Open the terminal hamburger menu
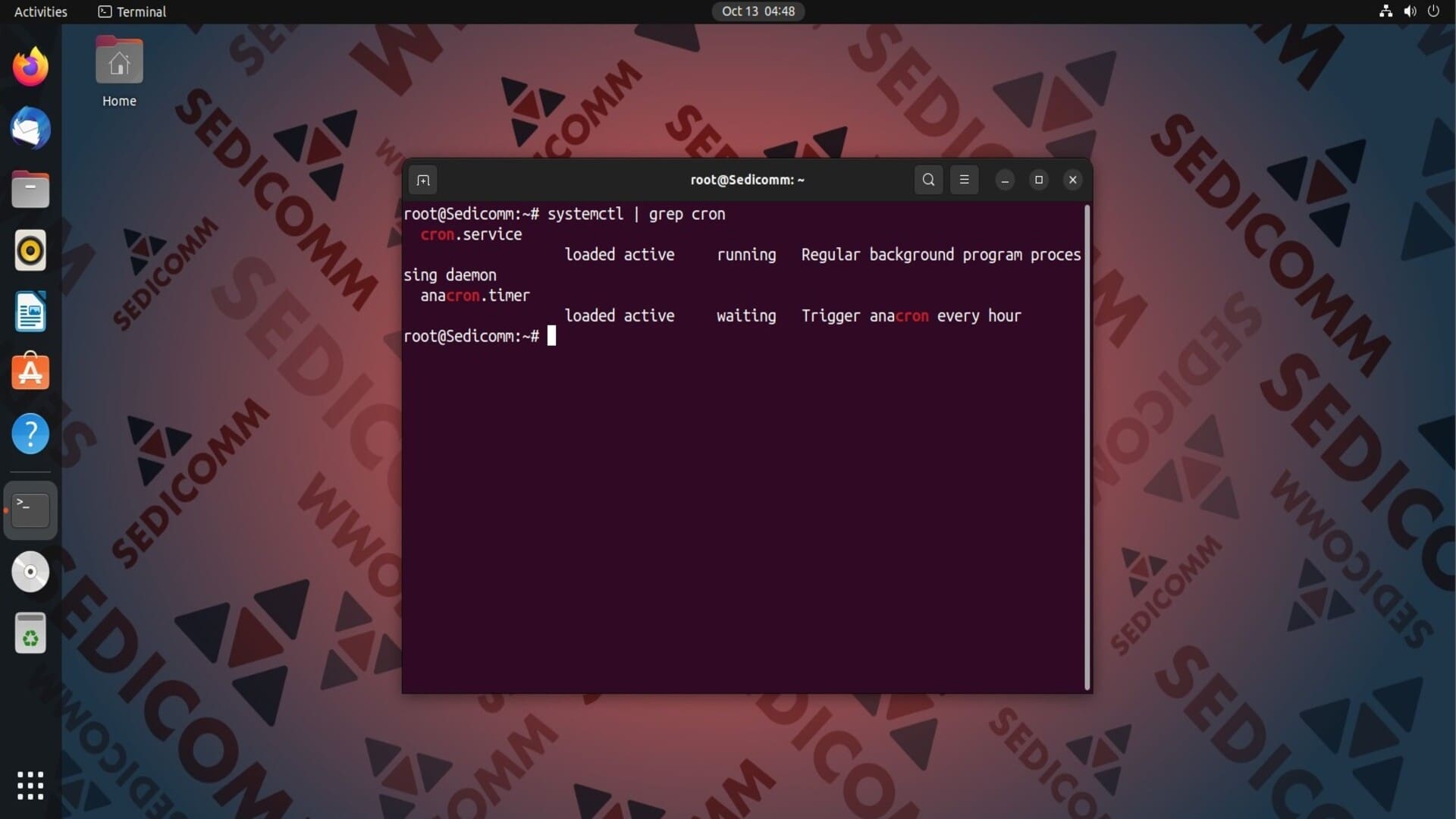1456x819 pixels. coord(964,180)
